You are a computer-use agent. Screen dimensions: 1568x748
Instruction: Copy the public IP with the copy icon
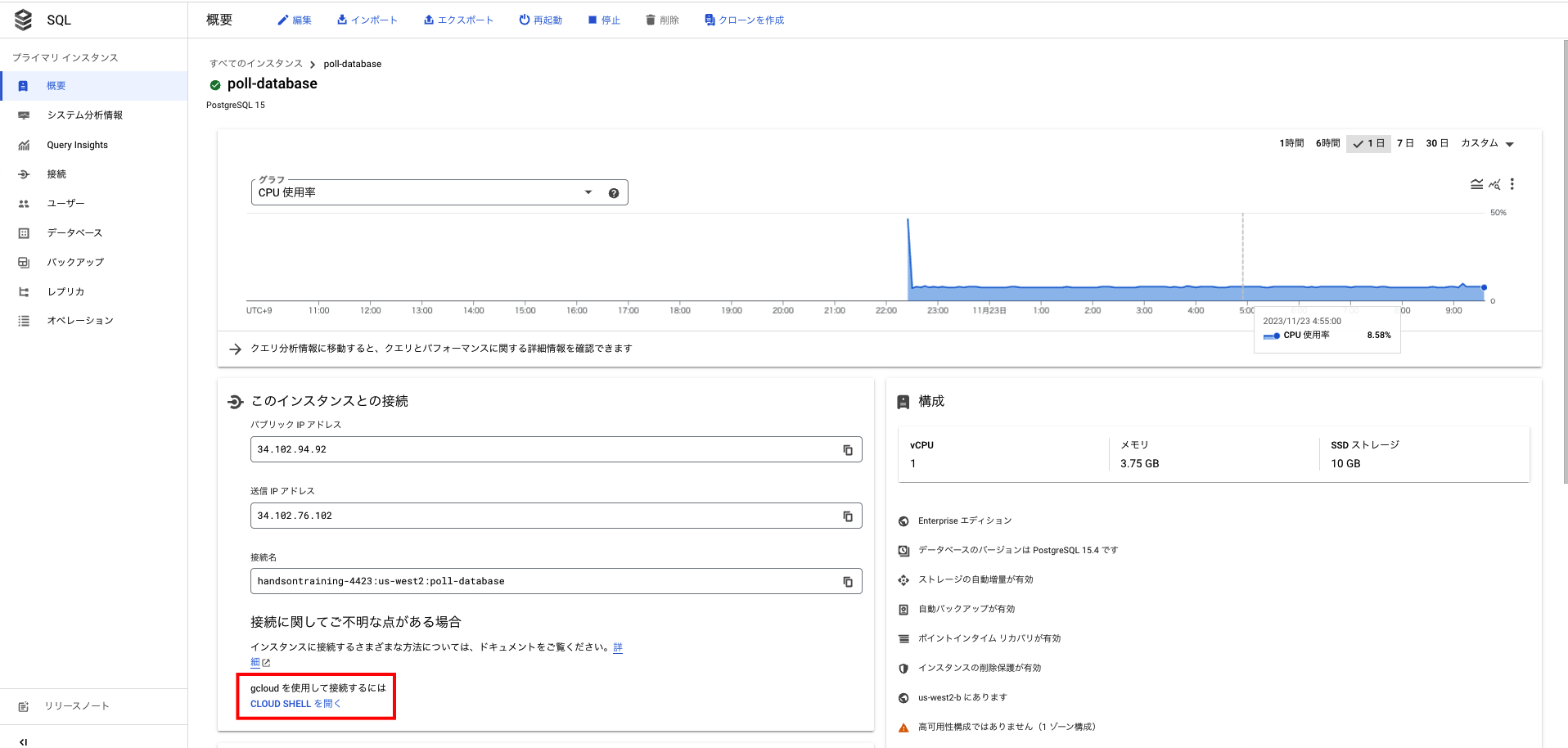point(847,449)
